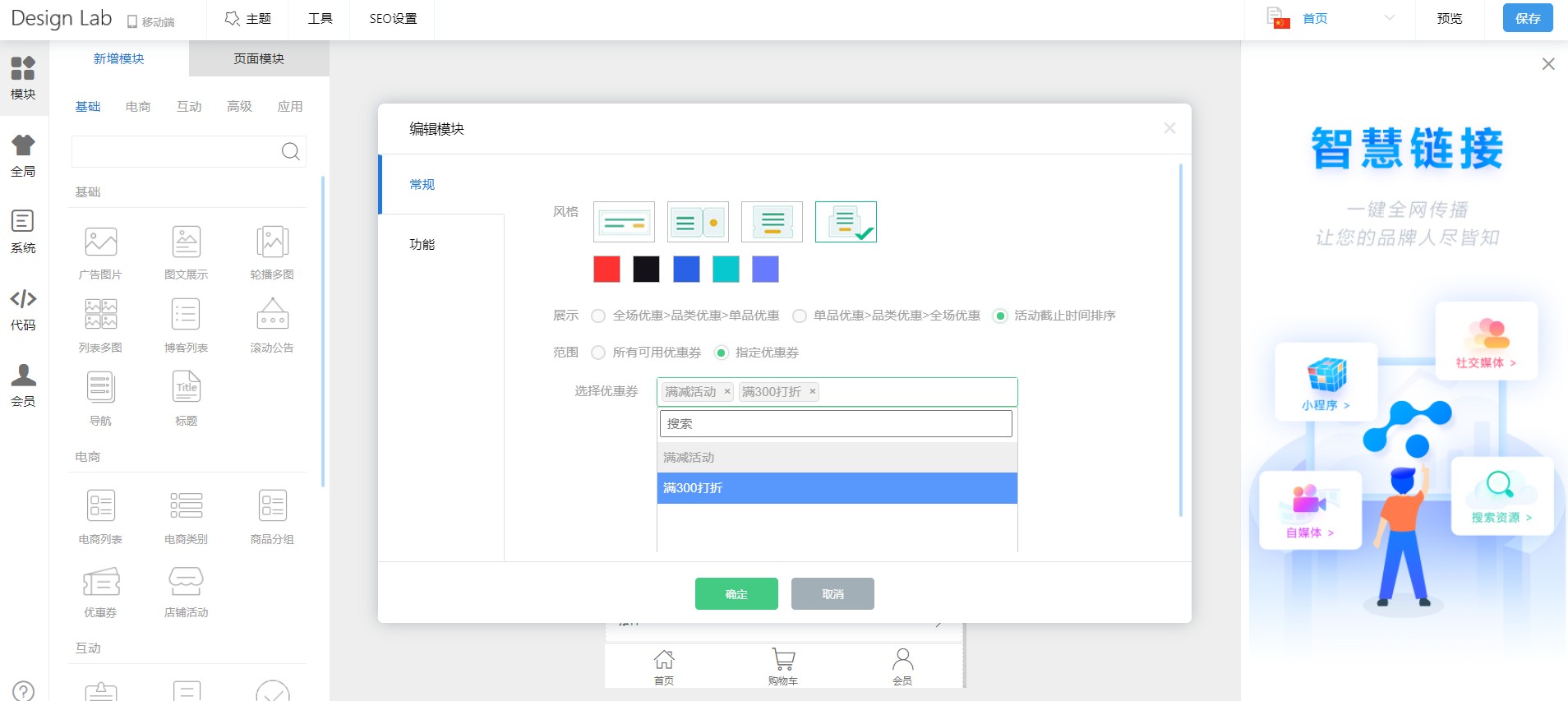Open the 代码 code panel
1568x701 pixels.
(23, 309)
